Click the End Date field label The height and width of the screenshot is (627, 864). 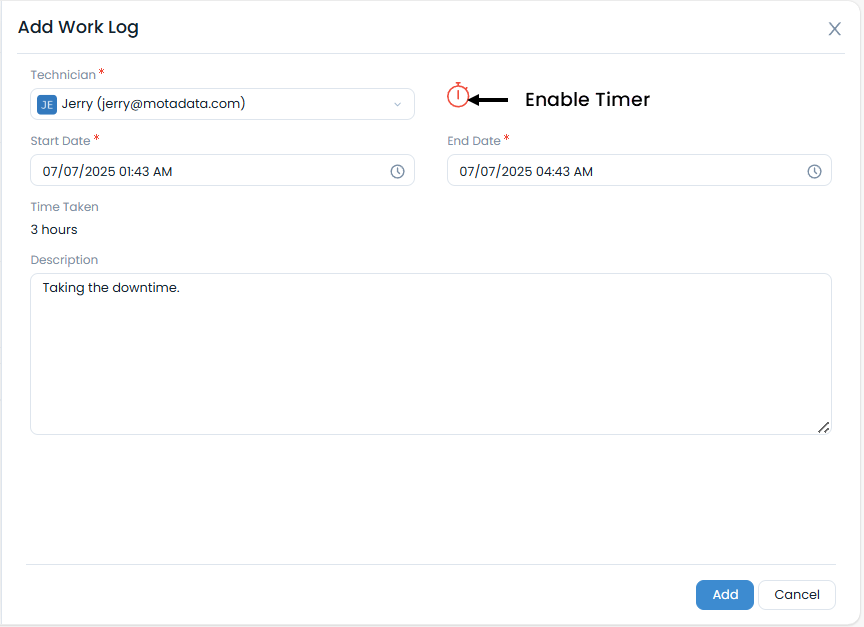pos(474,141)
